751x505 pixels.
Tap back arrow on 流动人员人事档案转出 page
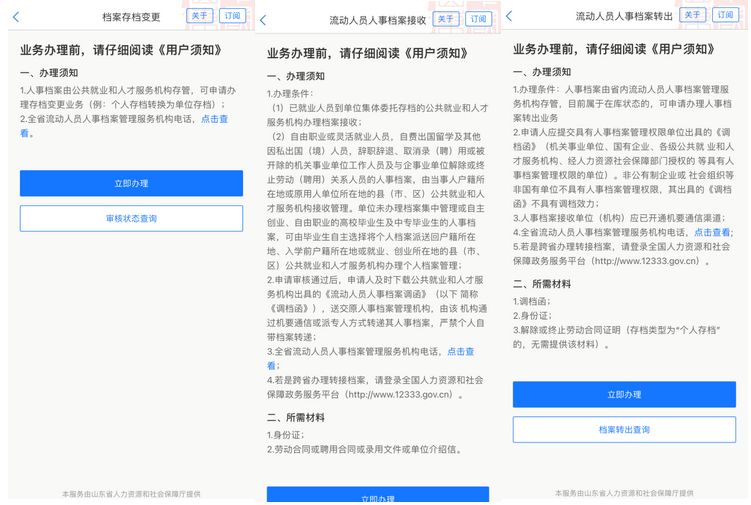(509, 17)
